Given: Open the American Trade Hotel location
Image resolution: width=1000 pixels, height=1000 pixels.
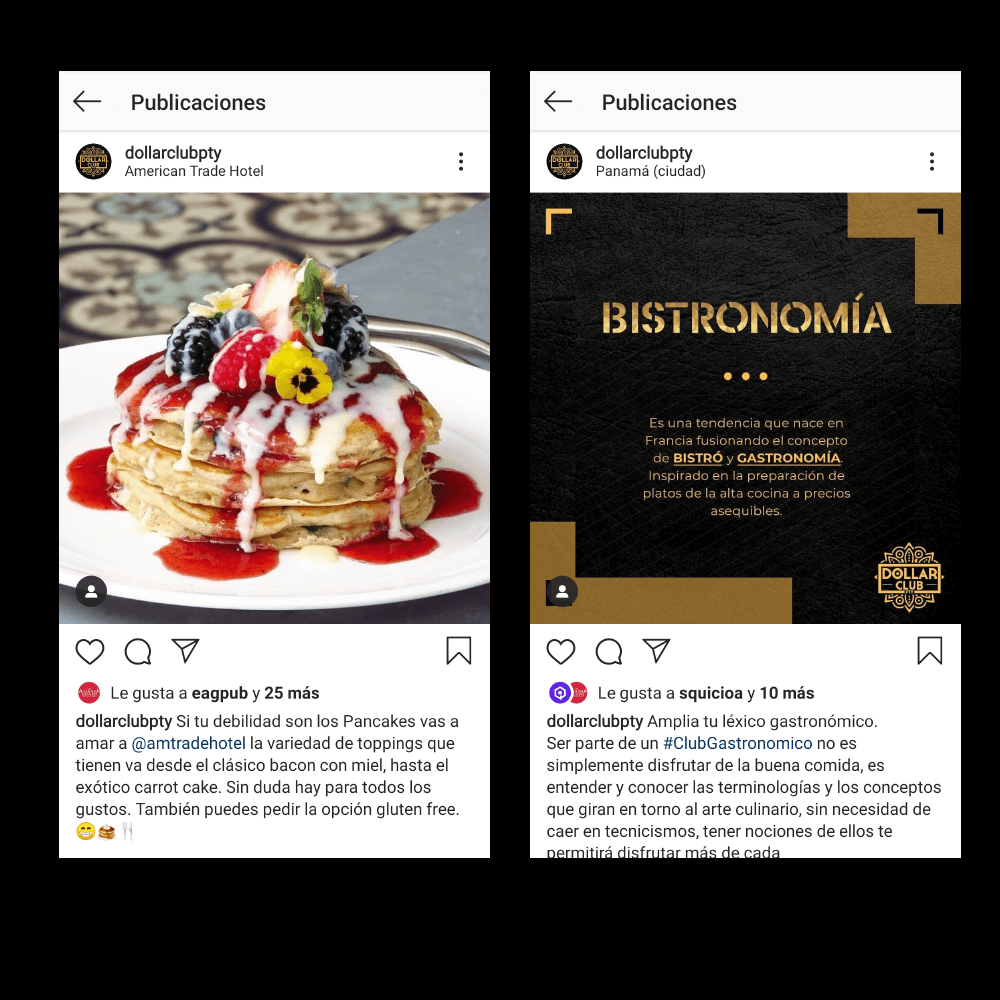Looking at the screenshot, I should coord(194,171).
